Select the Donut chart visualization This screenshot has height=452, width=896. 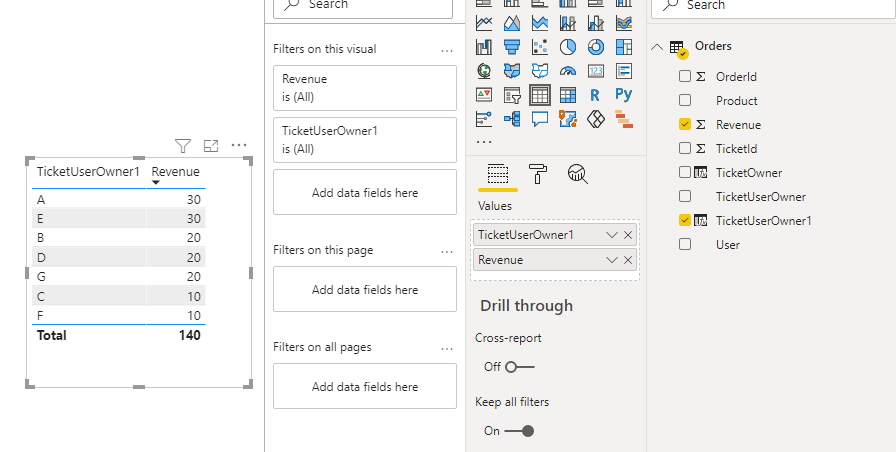(596, 47)
